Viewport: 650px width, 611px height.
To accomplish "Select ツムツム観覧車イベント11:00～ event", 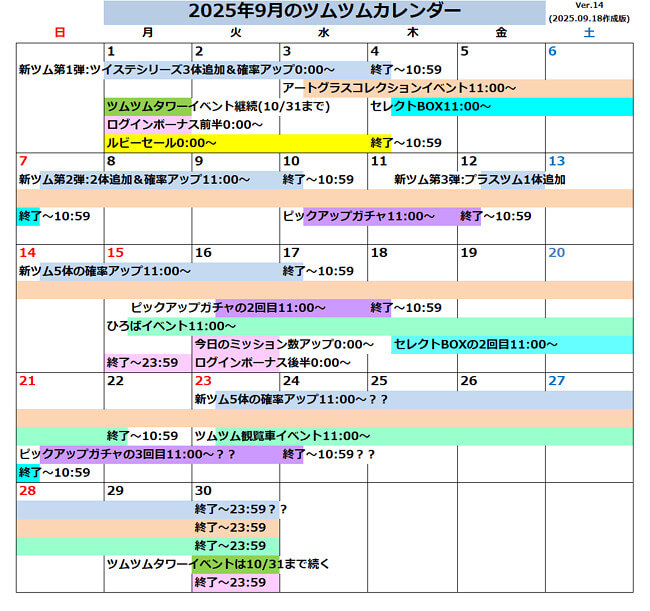I will (282, 436).
